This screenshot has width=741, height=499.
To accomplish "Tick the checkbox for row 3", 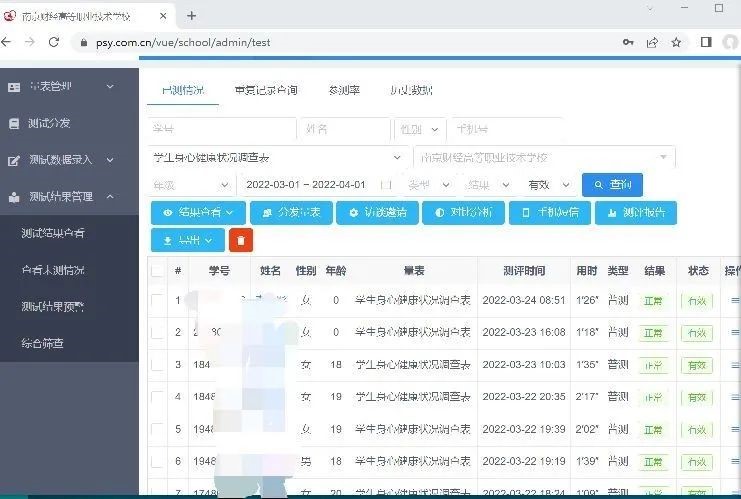I will 157,365.
